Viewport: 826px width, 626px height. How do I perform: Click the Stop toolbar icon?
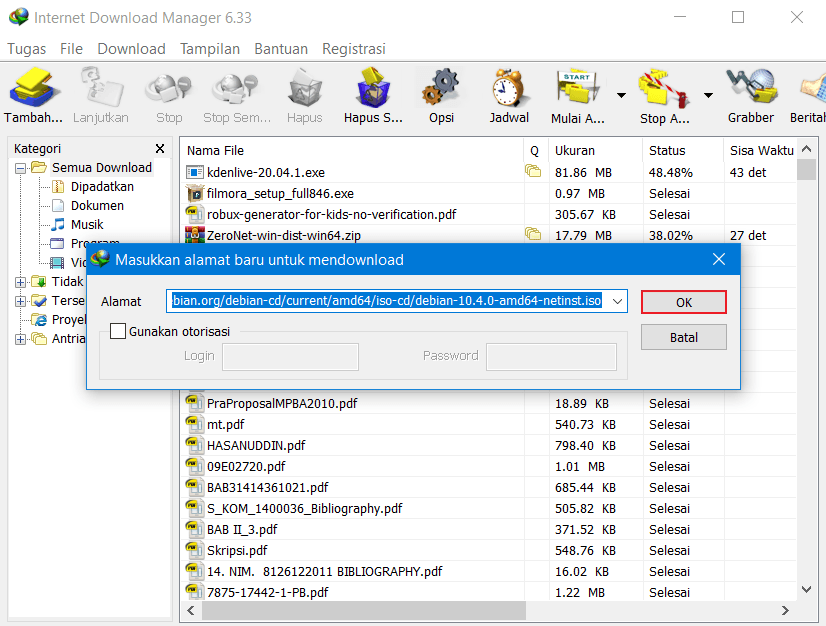pos(169,89)
